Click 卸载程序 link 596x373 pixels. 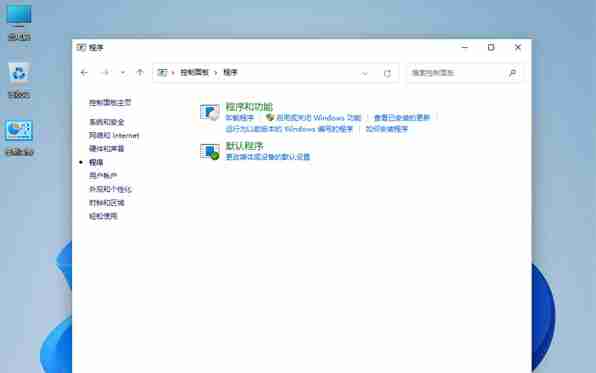point(239,118)
